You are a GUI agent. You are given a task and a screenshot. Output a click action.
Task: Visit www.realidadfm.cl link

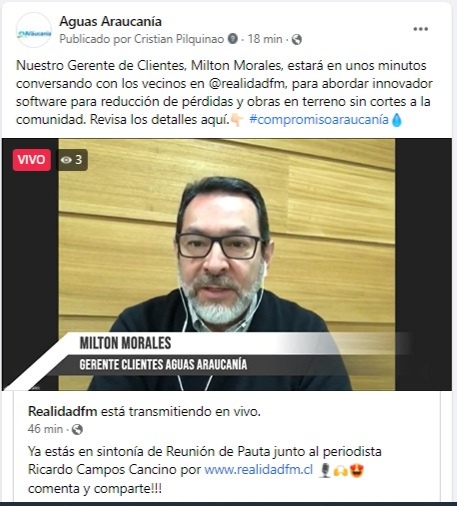coord(259,469)
